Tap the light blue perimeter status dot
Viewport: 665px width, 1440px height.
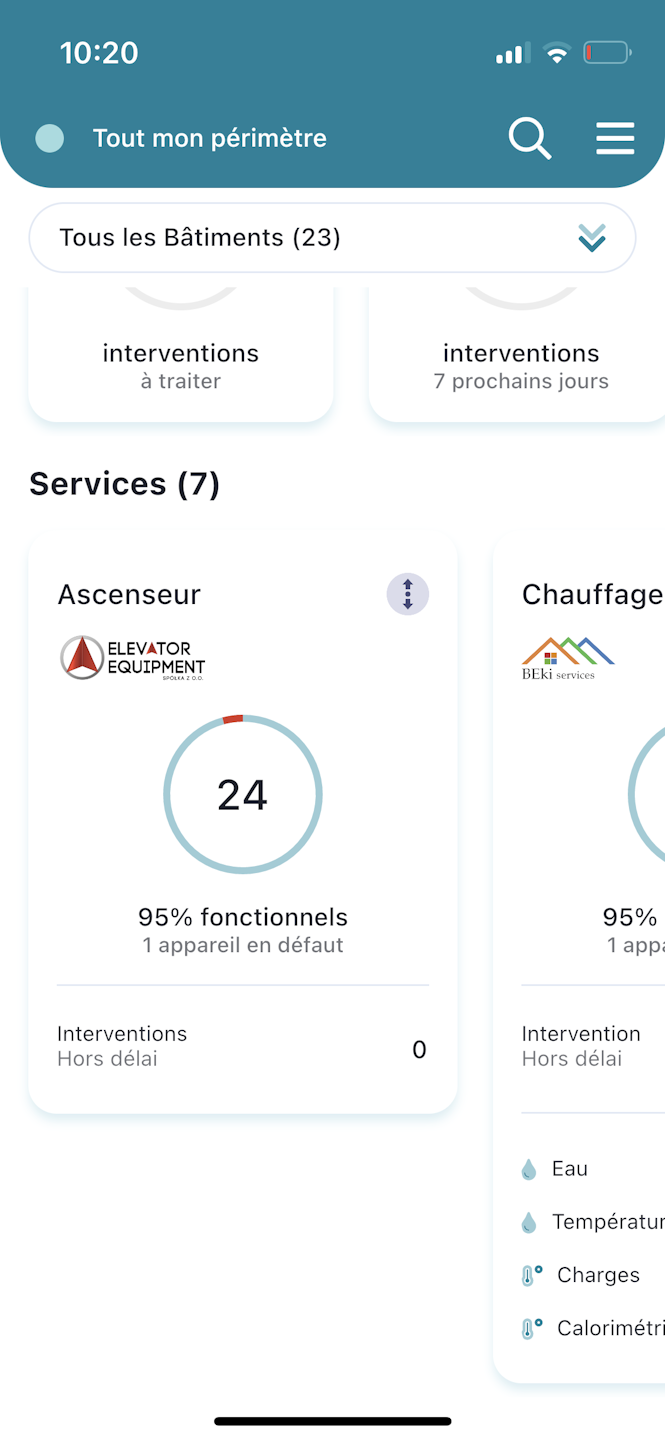(x=50, y=138)
